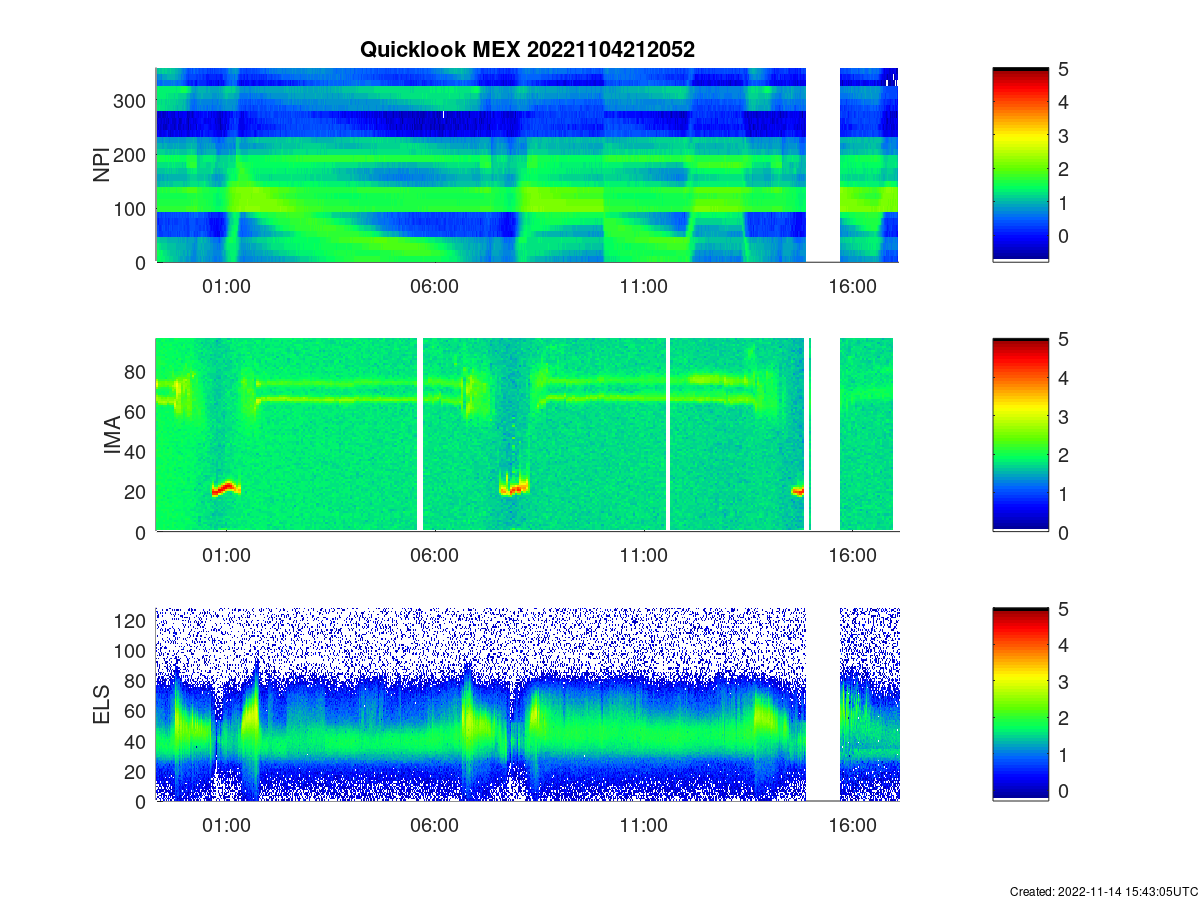The height and width of the screenshot is (900, 1200).
Task: Click the red IMA feature near 08:00
Action: pos(514,489)
